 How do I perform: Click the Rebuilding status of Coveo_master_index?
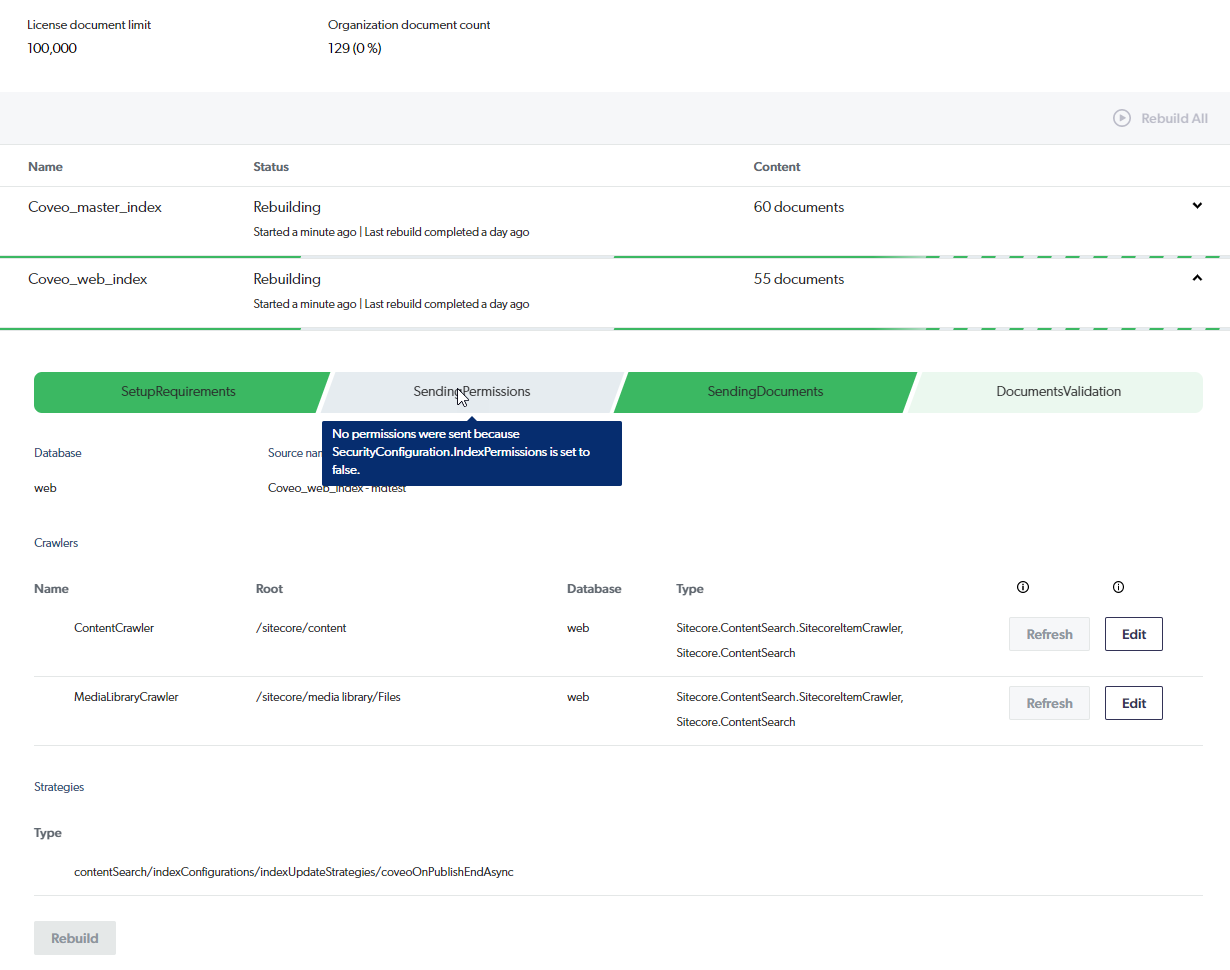287,207
